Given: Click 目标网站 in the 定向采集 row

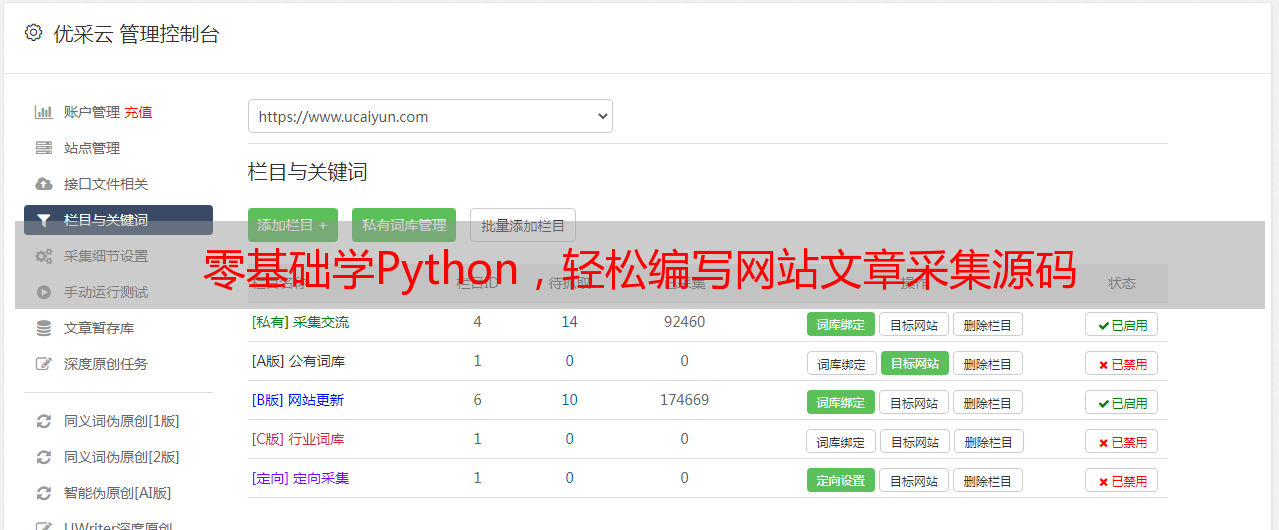Looking at the screenshot, I should [914, 480].
